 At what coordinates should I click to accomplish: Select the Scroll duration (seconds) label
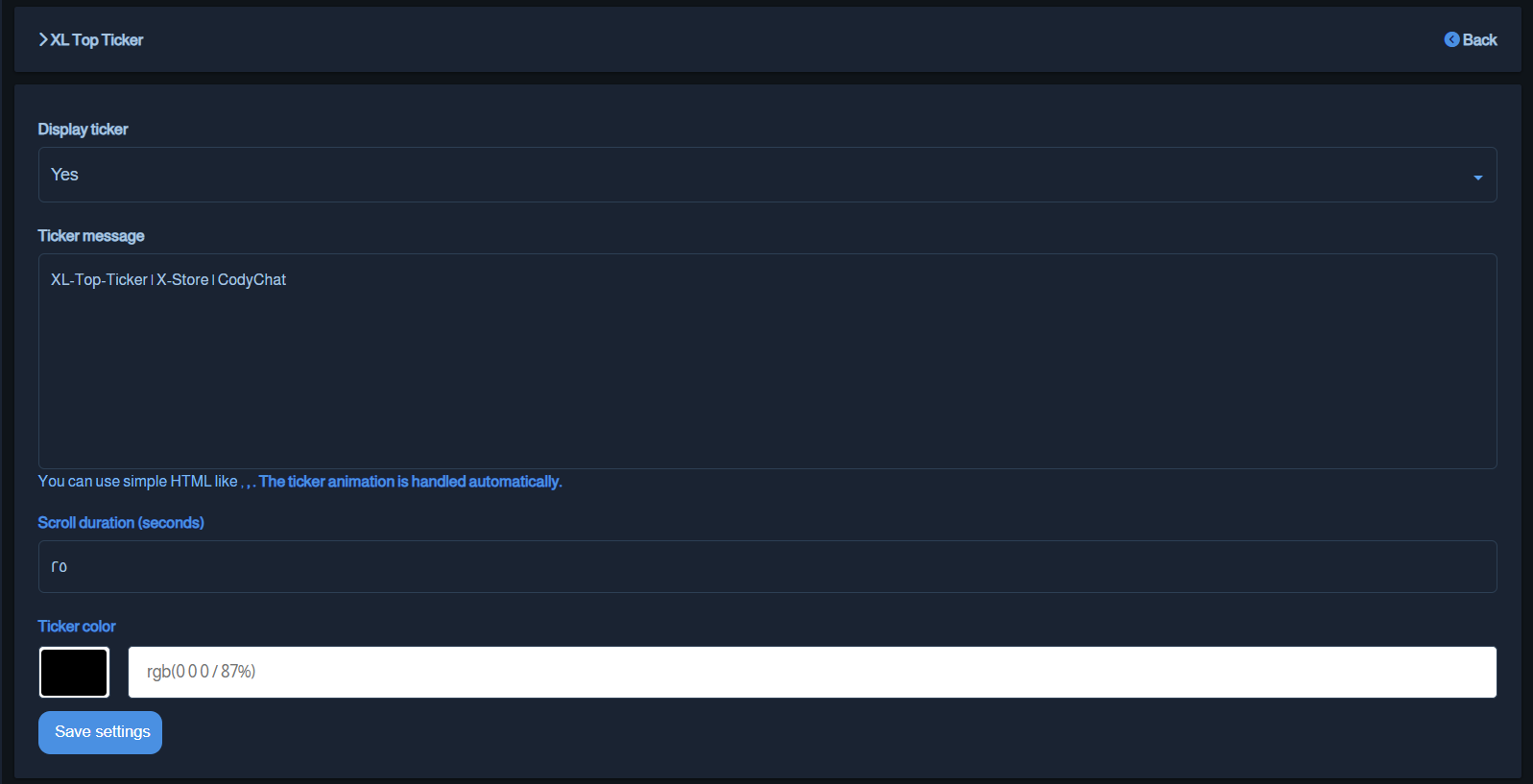[x=121, y=523]
